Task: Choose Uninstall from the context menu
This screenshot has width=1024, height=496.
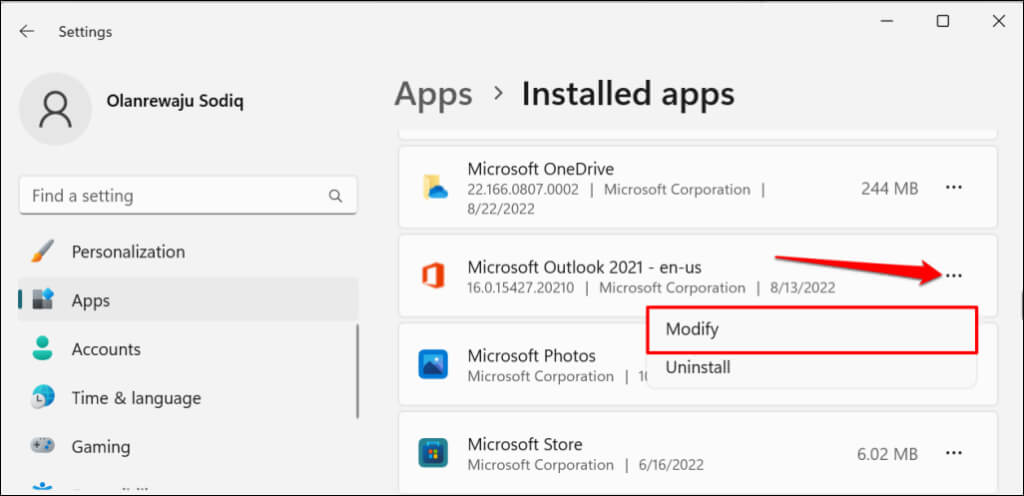Action: tap(698, 367)
